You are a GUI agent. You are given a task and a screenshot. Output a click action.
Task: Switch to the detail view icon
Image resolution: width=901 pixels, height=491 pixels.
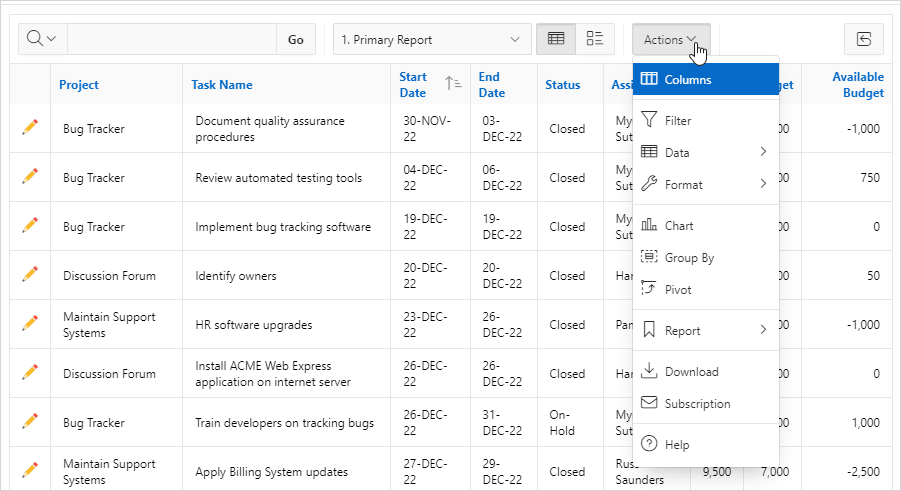point(595,39)
